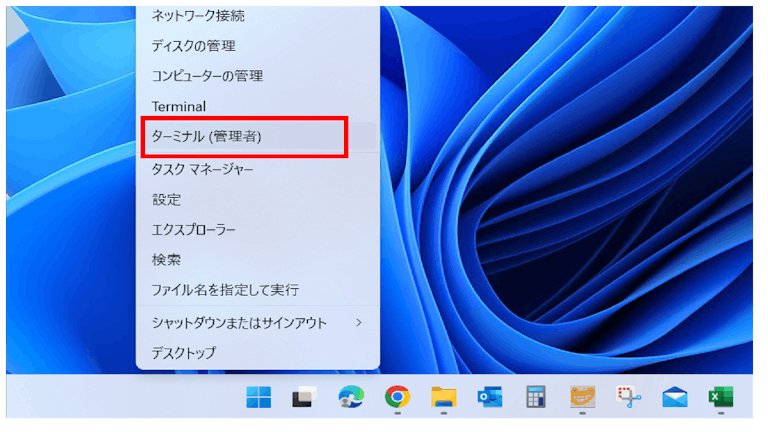The height and width of the screenshot is (432, 768).
Task: Launch the Snipping Tool from taskbar
Action: coord(629,397)
